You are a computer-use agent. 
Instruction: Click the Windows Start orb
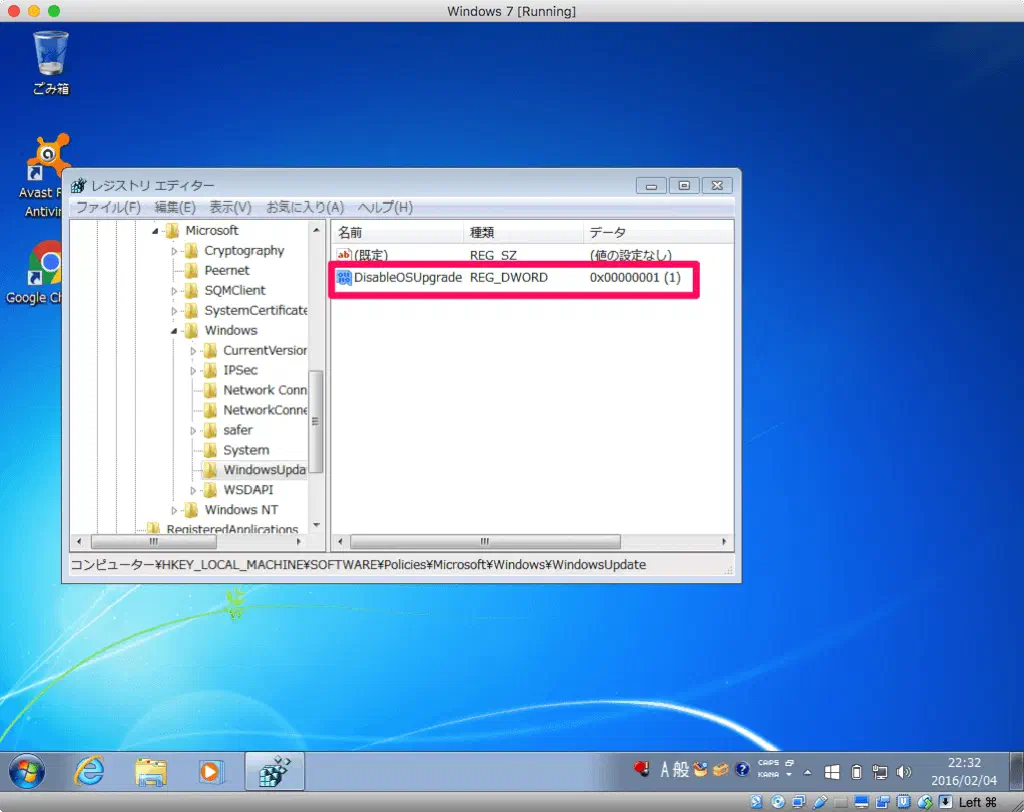point(27,771)
